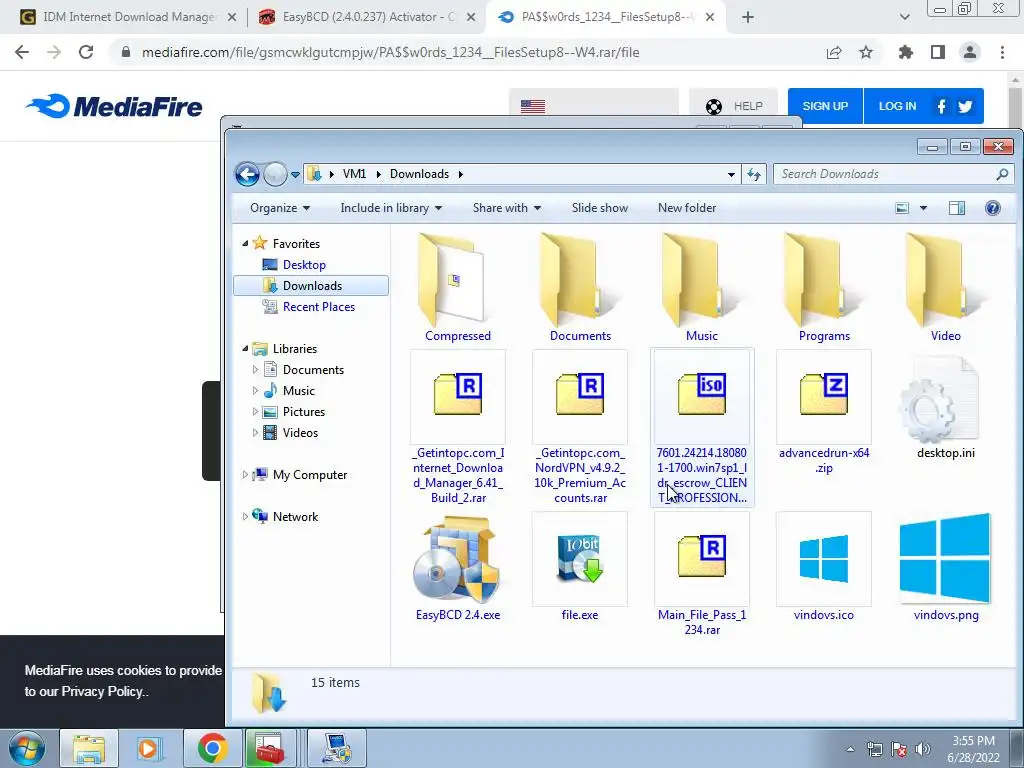Select the NordVPN Premium Accounts rar file
This screenshot has width=1024, height=768.
(x=580, y=428)
